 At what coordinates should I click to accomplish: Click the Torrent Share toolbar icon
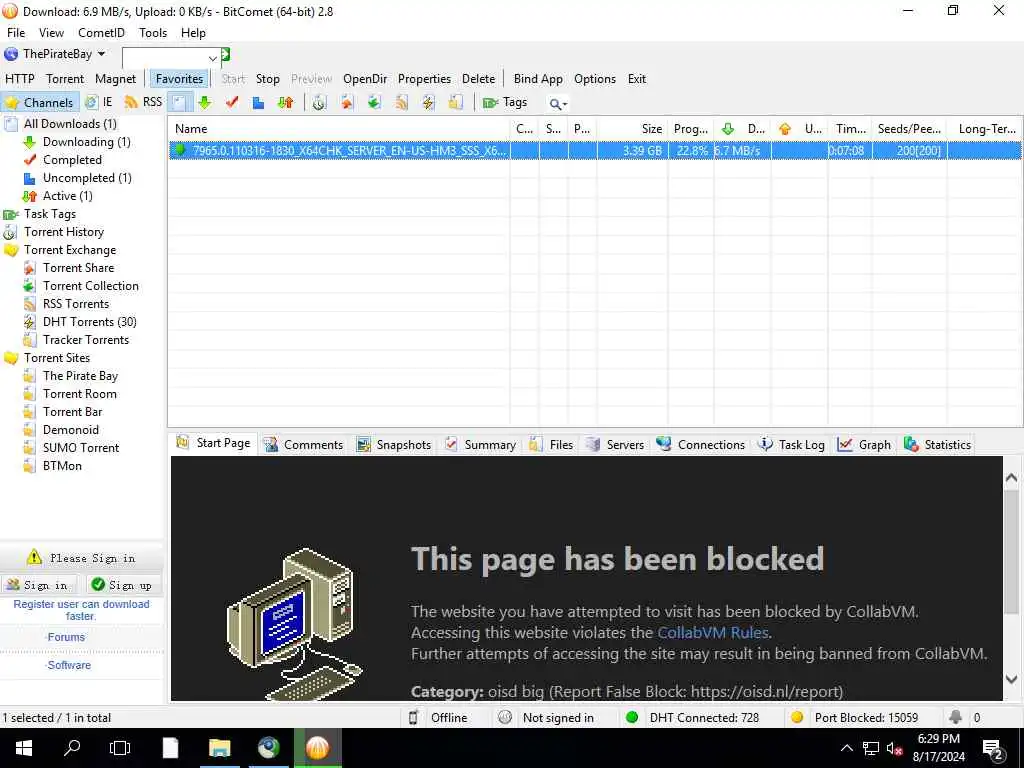tap(347, 102)
